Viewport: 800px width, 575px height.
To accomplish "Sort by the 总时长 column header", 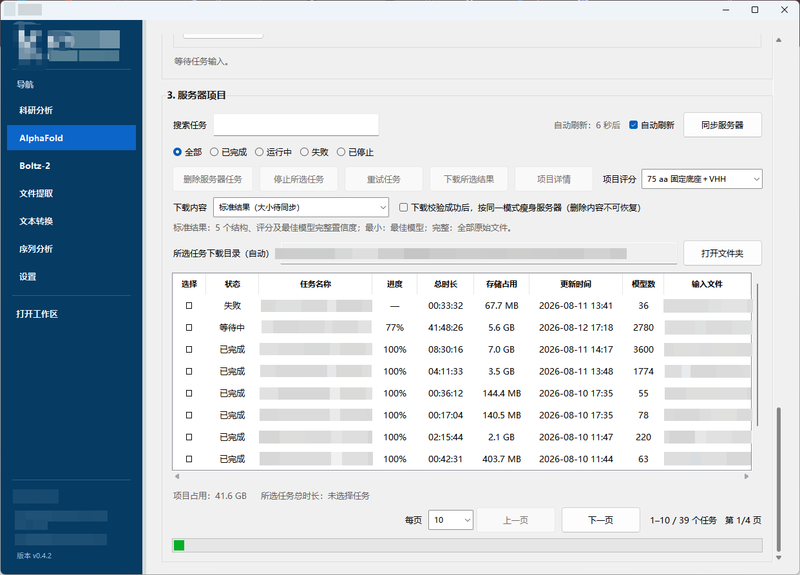I will 445,284.
